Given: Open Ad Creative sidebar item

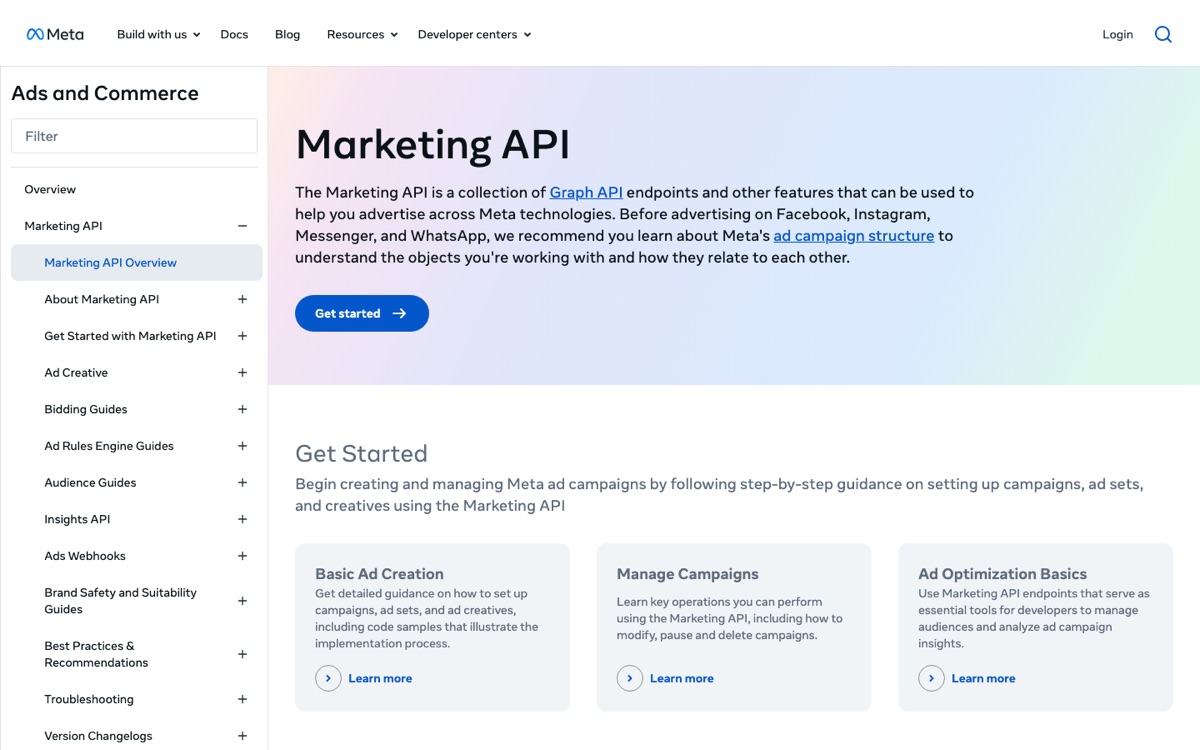Looking at the screenshot, I should point(76,373).
